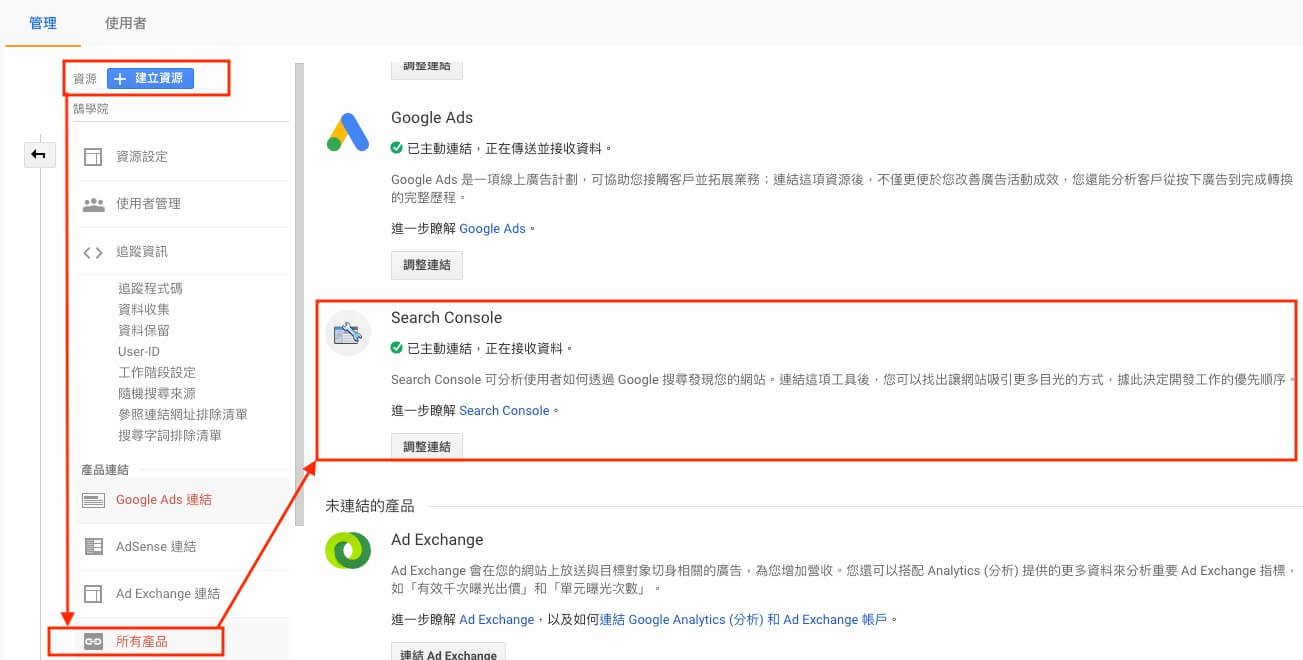Open 資料保留 submenu item
Viewport: 1303px width, 660px height.
point(144,330)
